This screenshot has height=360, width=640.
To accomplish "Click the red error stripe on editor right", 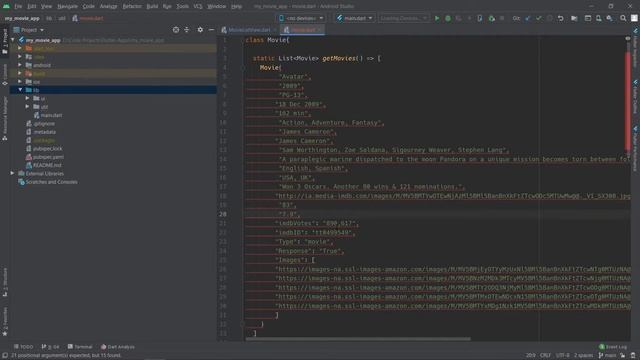I will [x=628, y=102].
